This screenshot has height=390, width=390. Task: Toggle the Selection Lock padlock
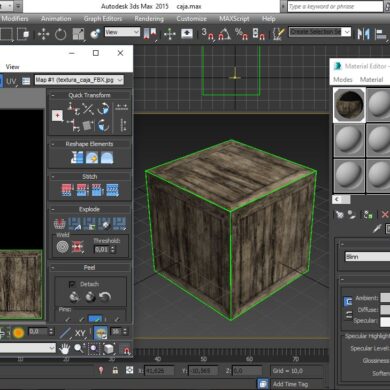pos(115,370)
